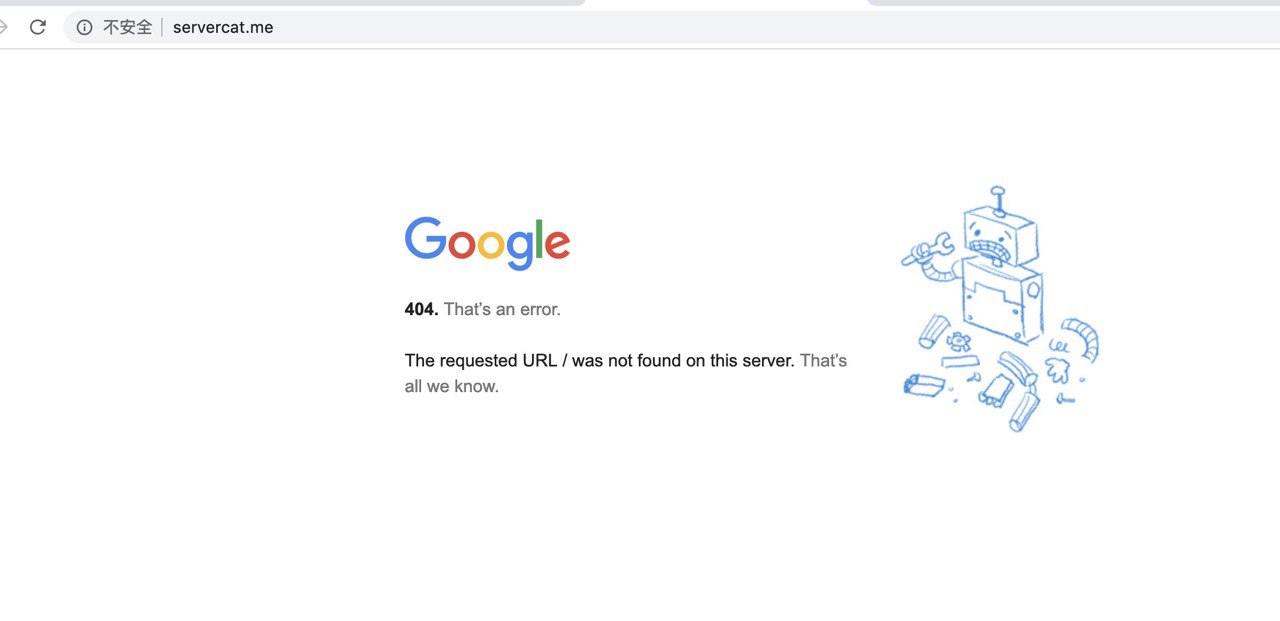The image size is (1280, 621).
Task: Click the bold 404. error code
Action: (x=421, y=309)
